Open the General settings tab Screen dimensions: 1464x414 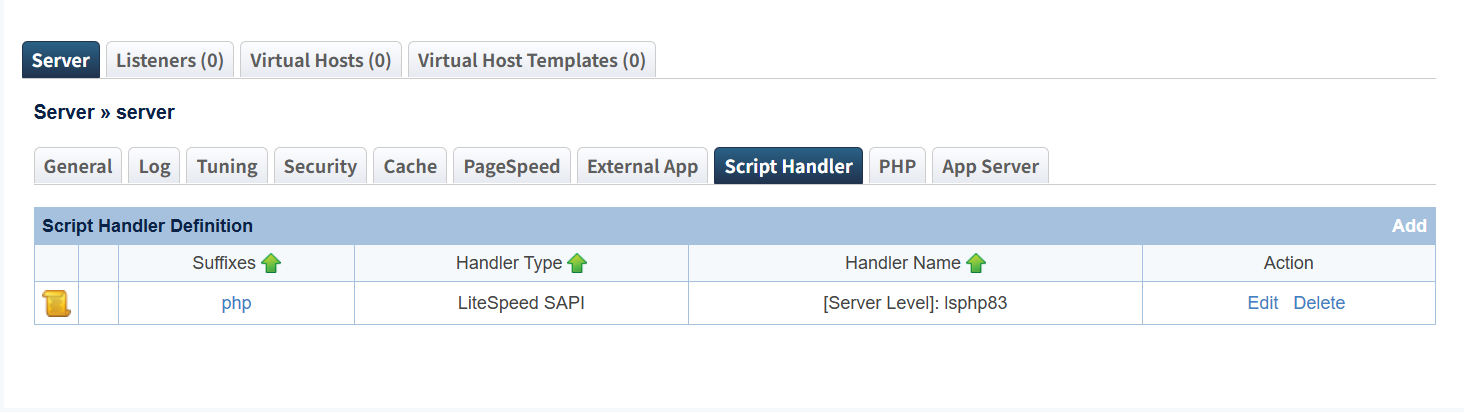click(x=78, y=166)
